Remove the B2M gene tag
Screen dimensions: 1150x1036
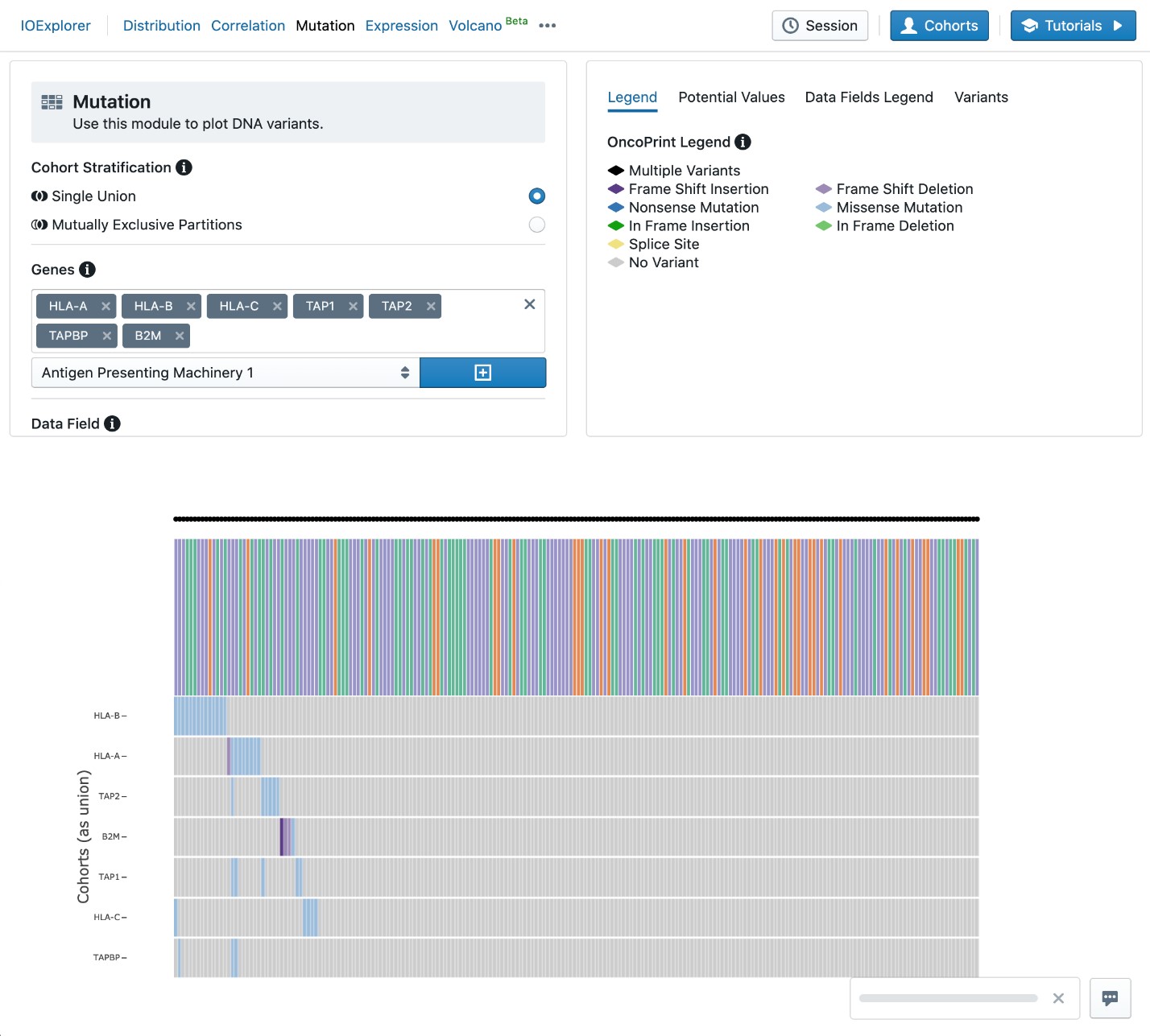pyautogui.click(x=180, y=336)
